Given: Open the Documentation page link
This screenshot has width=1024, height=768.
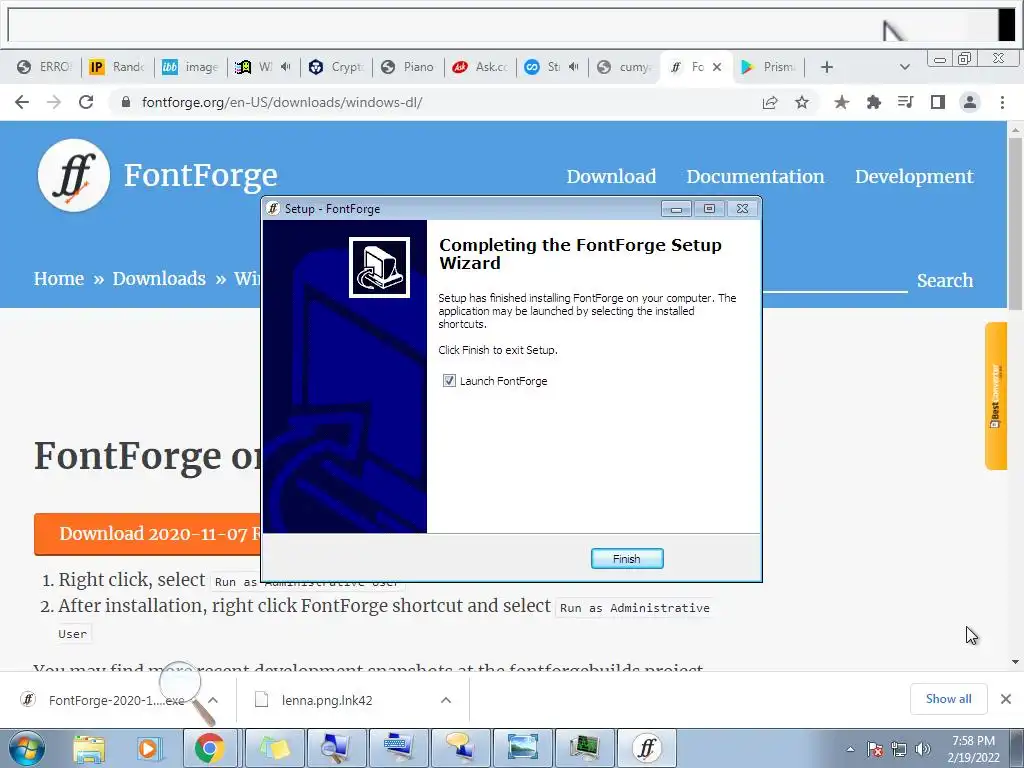Looking at the screenshot, I should (756, 176).
